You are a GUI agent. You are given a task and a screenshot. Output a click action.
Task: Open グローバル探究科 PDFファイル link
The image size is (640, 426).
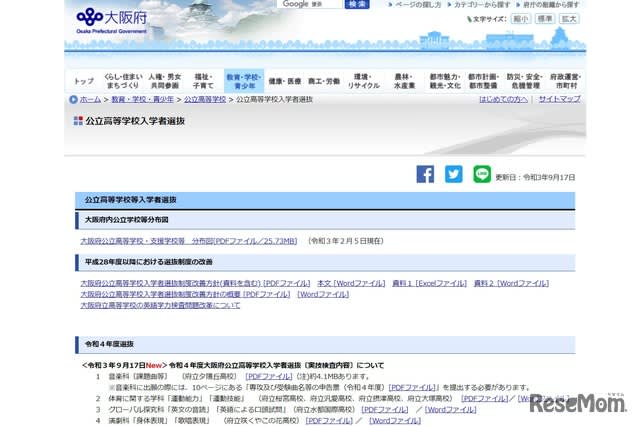(384, 409)
